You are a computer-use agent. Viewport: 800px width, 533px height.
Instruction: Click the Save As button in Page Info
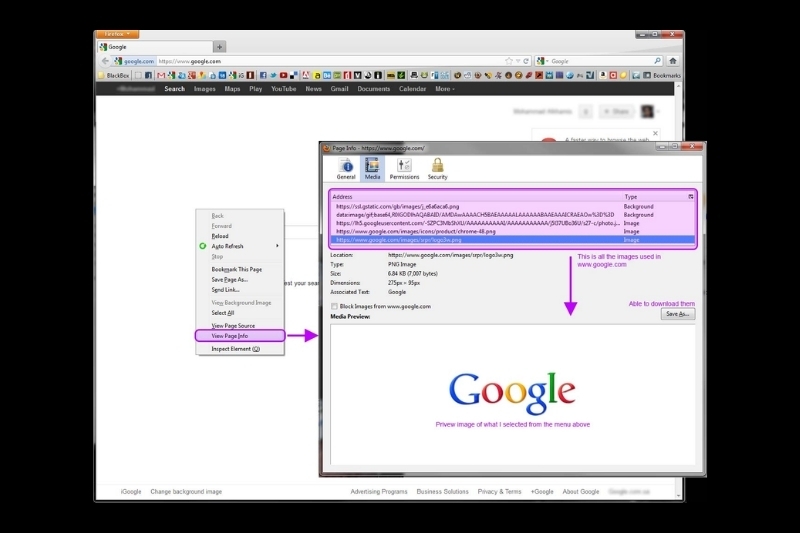pos(678,314)
